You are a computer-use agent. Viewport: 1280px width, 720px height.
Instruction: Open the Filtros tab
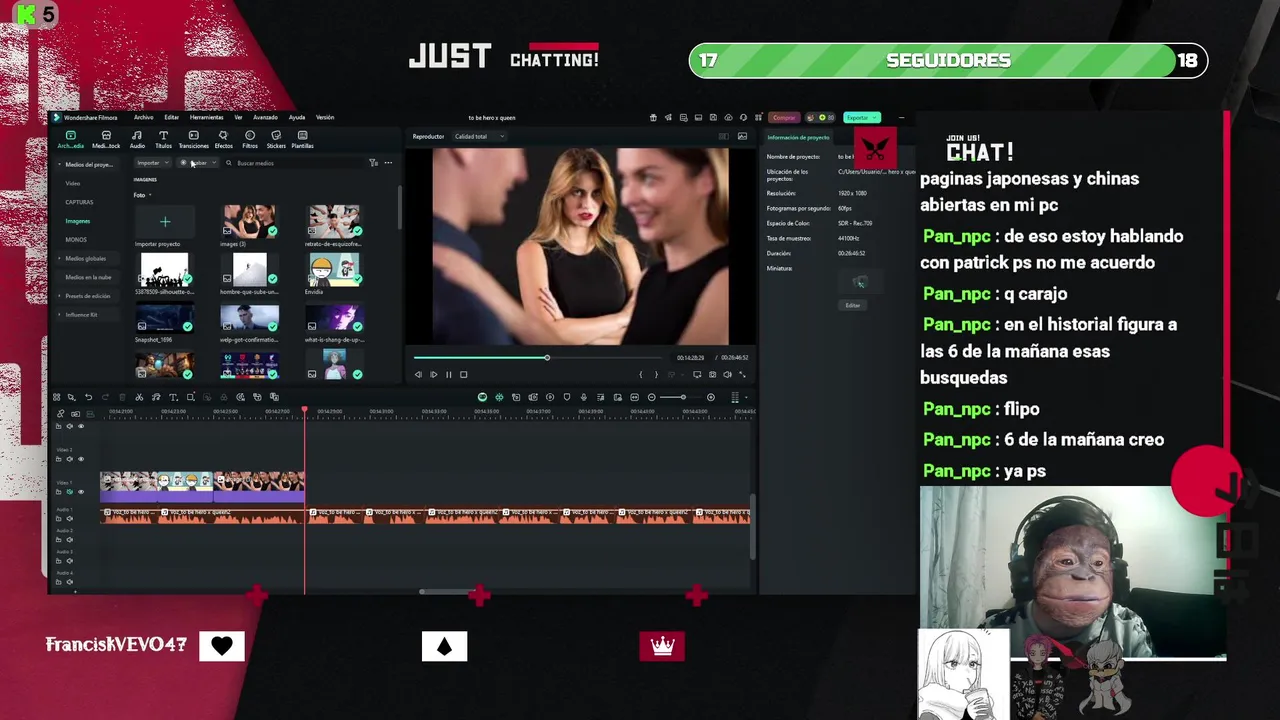(x=250, y=139)
